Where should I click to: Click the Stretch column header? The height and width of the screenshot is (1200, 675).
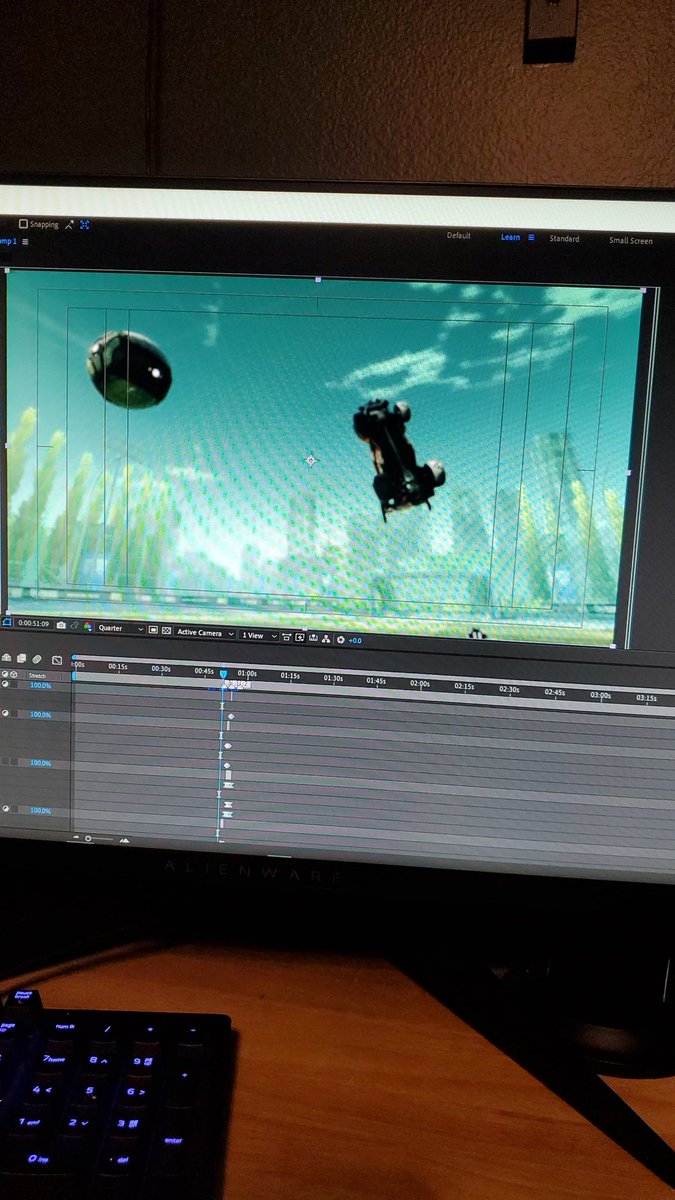pos(37,676)
